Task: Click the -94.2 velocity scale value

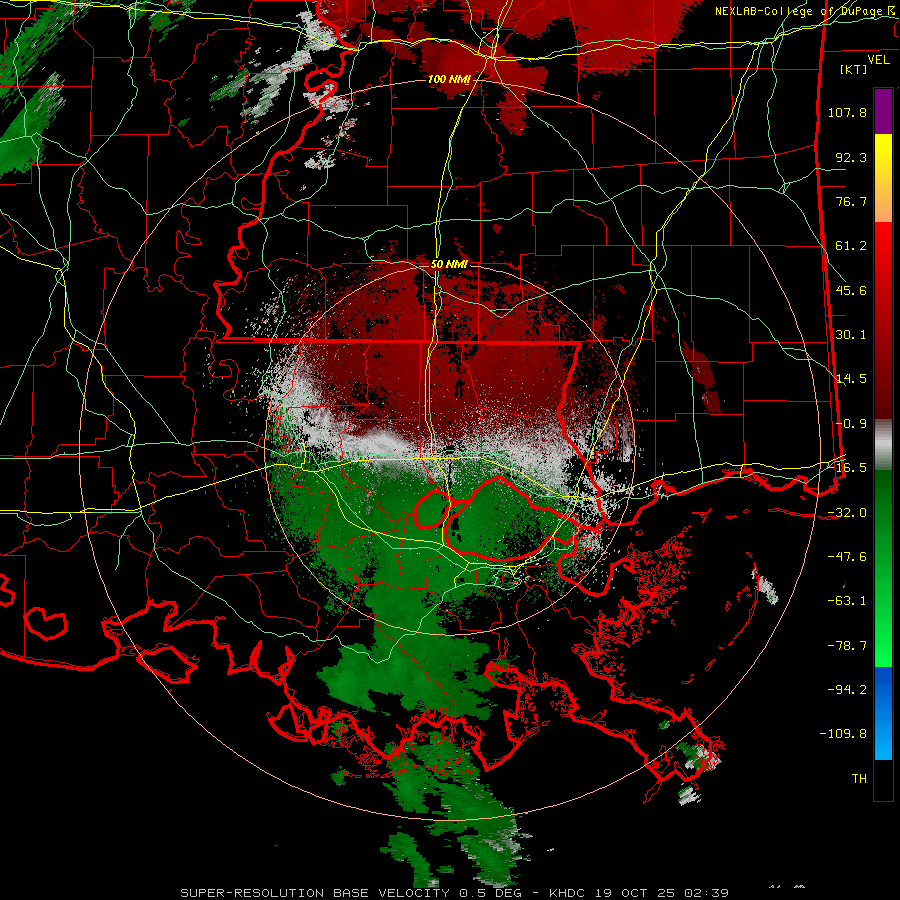Action: pyautogui.click(x=847, y=689)
